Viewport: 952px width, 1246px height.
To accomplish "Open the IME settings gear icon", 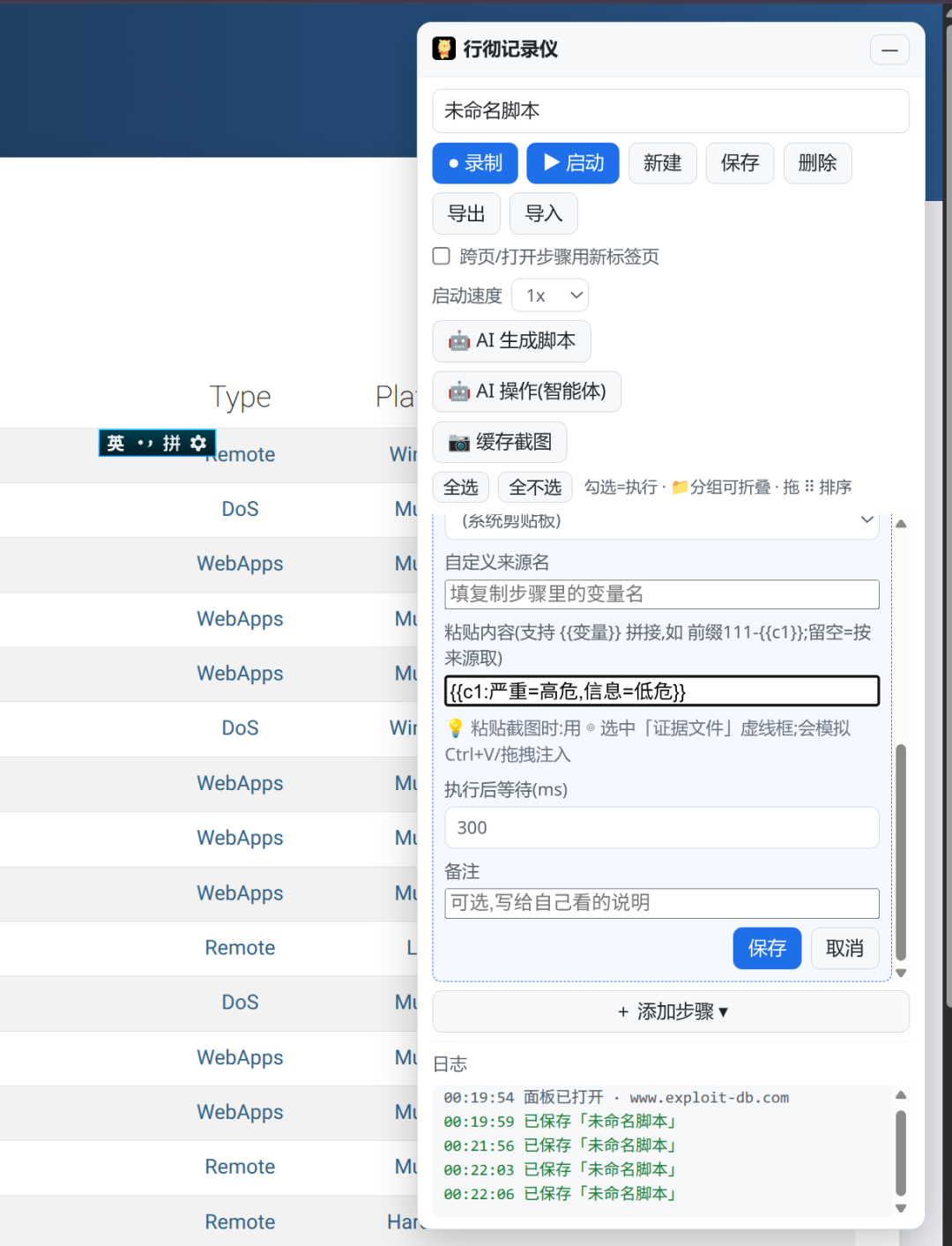I will coord(198,443).
